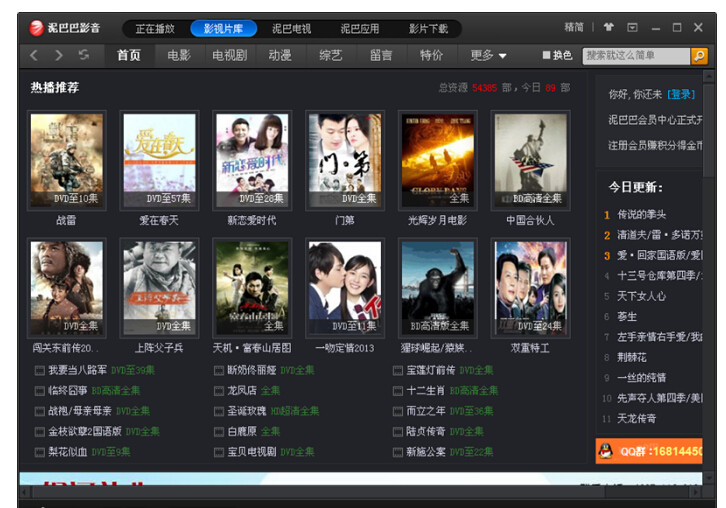Click the 换色 color change swatch
This screenshot has height=508, width=726.
(x=547, y=56)
